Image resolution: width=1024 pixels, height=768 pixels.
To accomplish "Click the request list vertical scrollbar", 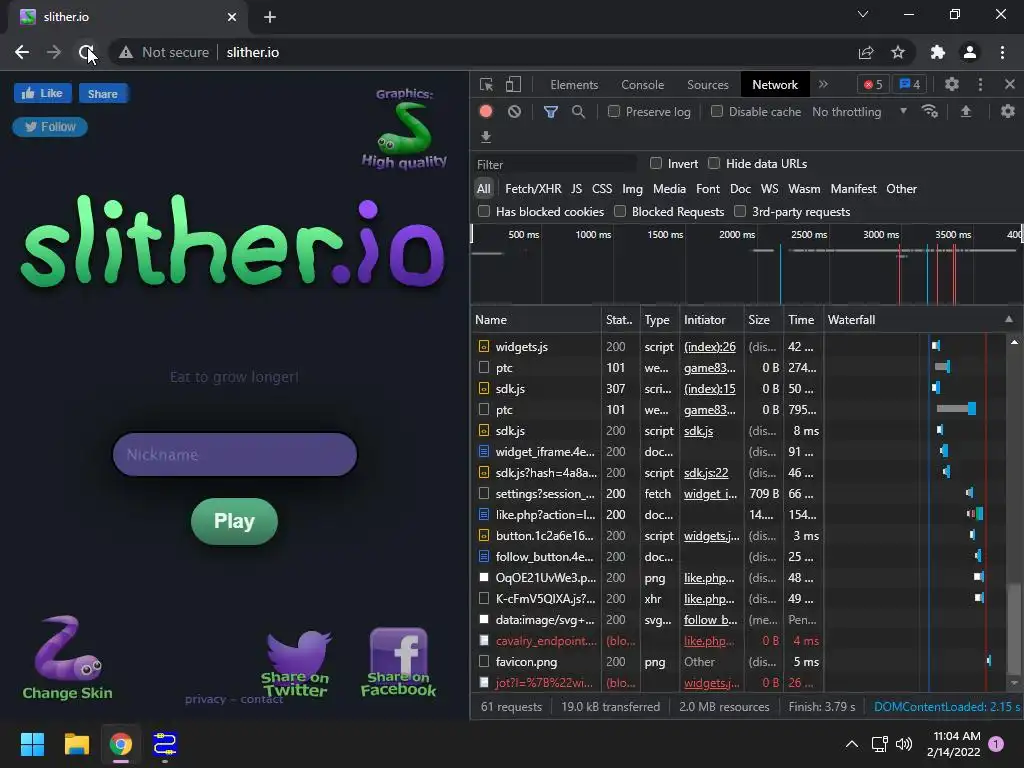I will tap(1014, 628).
